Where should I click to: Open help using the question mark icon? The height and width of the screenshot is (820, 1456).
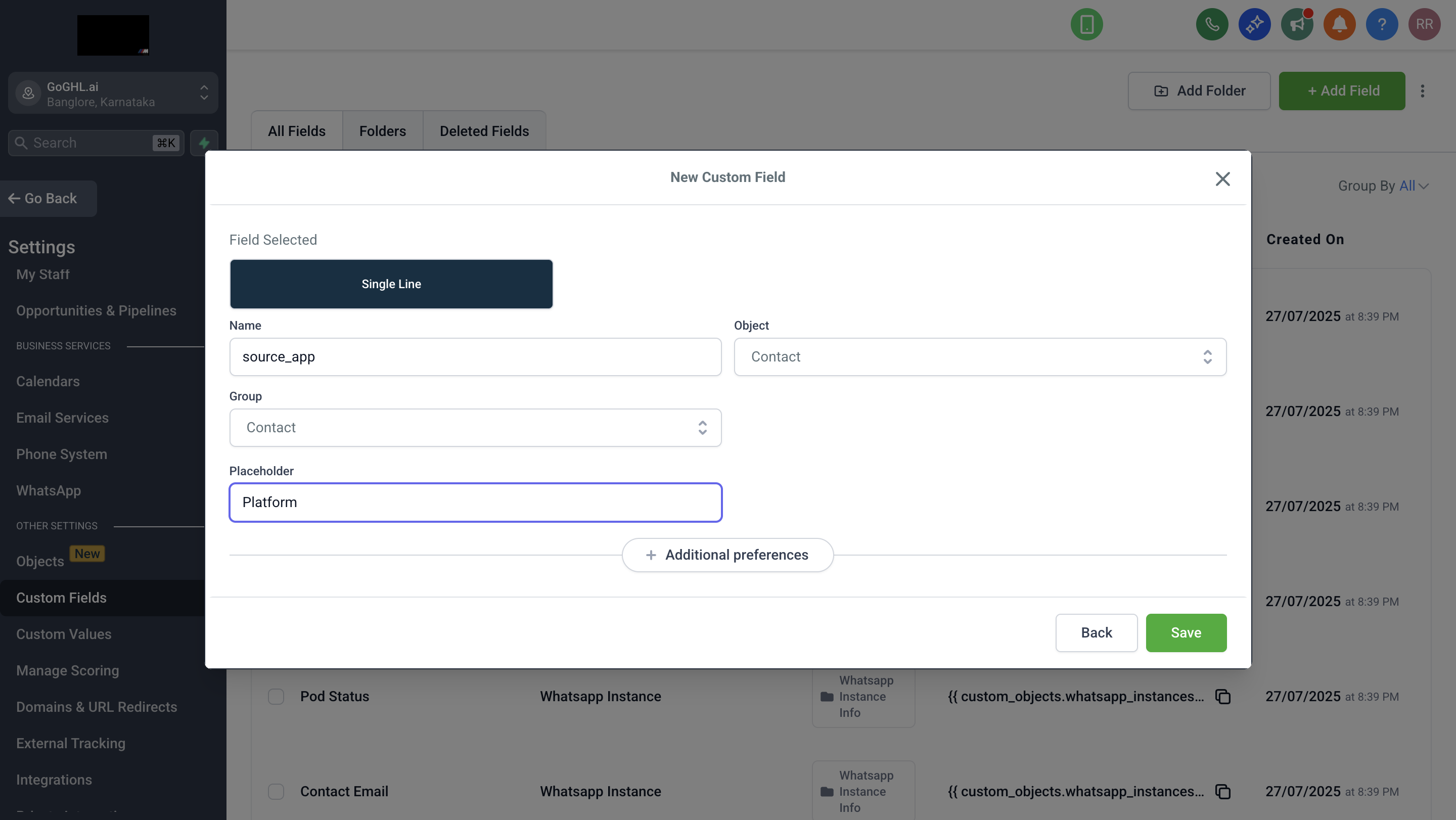(1381, 24)
